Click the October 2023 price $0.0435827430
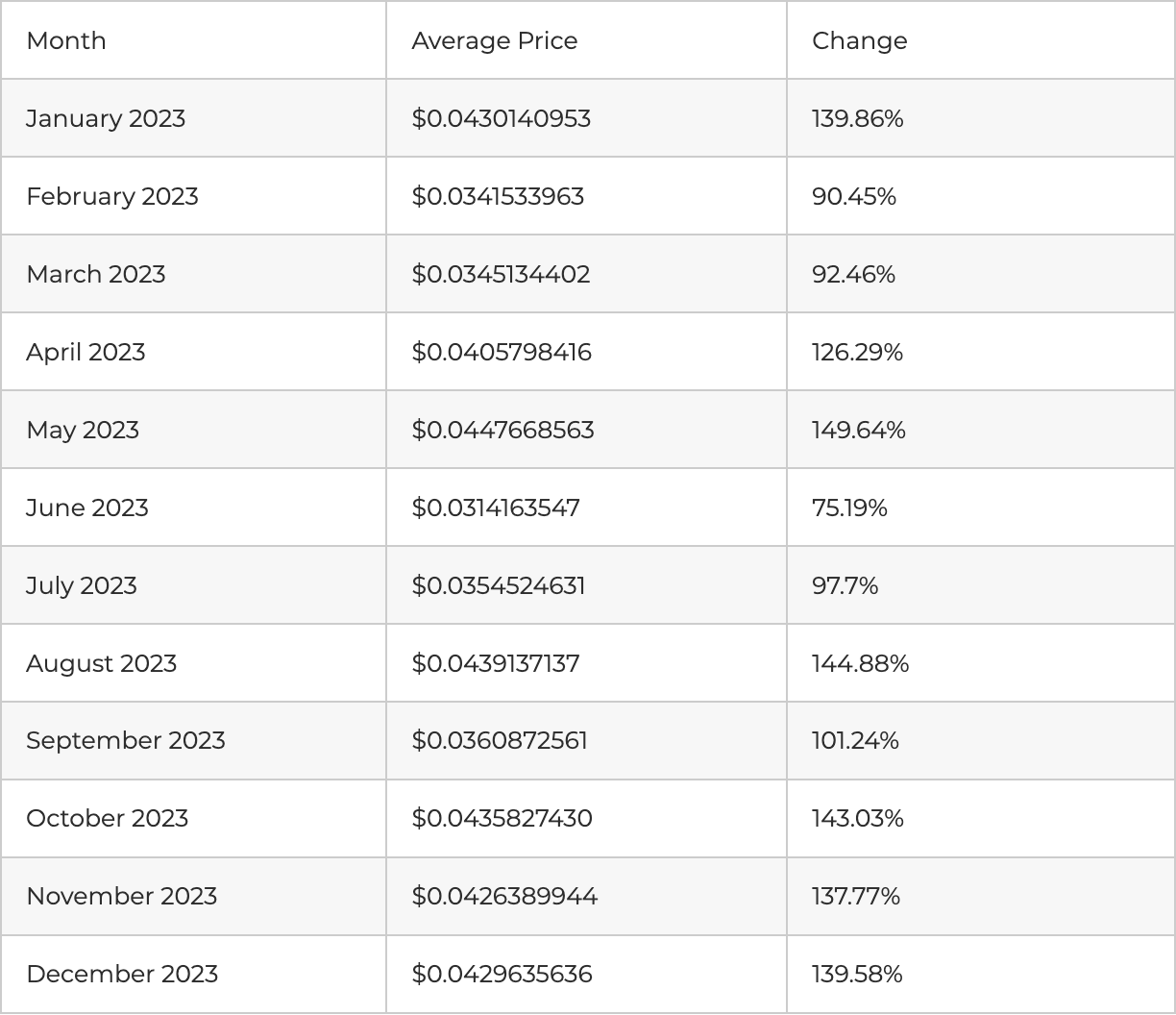This screenshot has height=1015, width=1176. [502, 818]
